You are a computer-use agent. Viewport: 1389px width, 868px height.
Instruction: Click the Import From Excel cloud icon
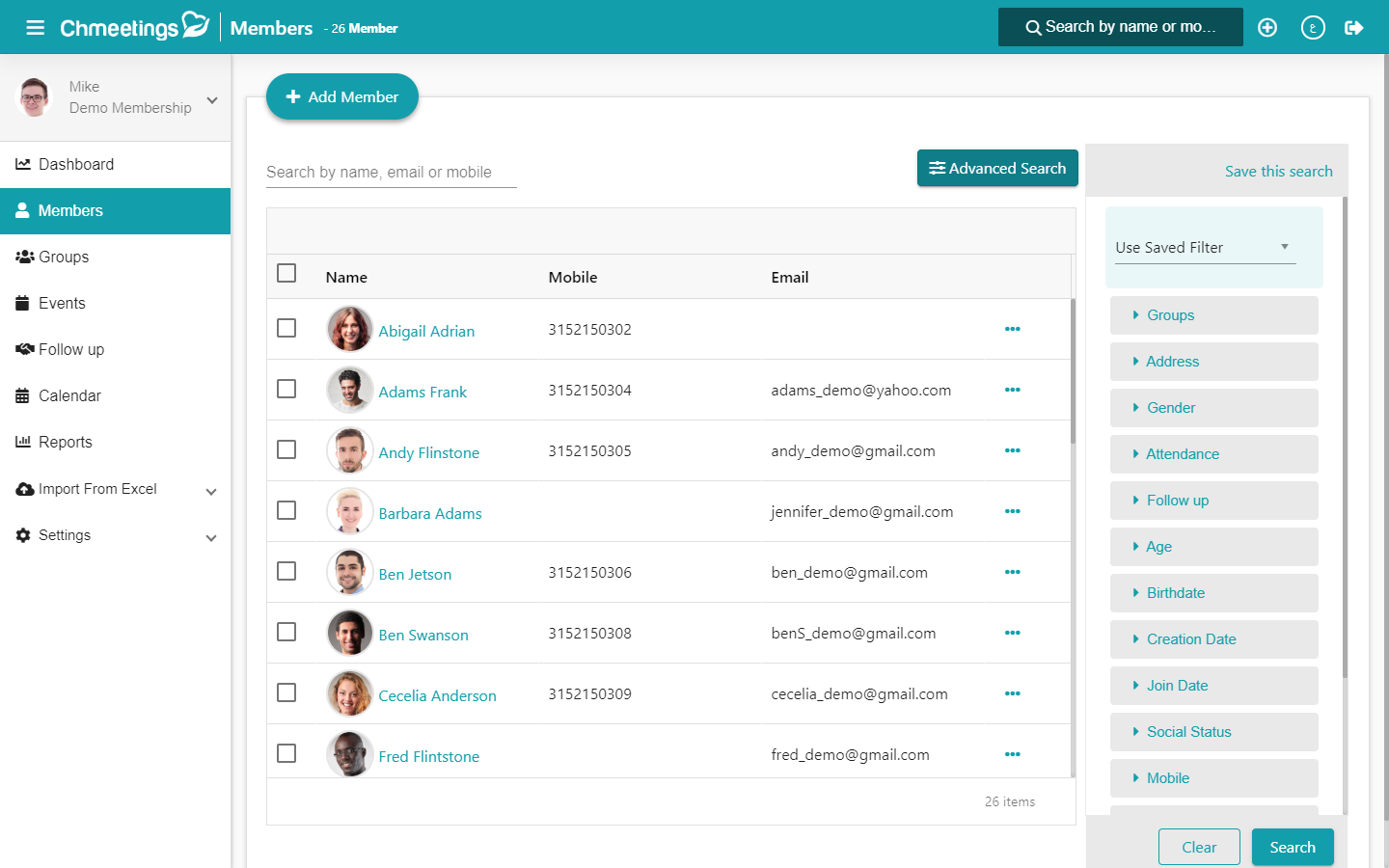tap(25, 489)
